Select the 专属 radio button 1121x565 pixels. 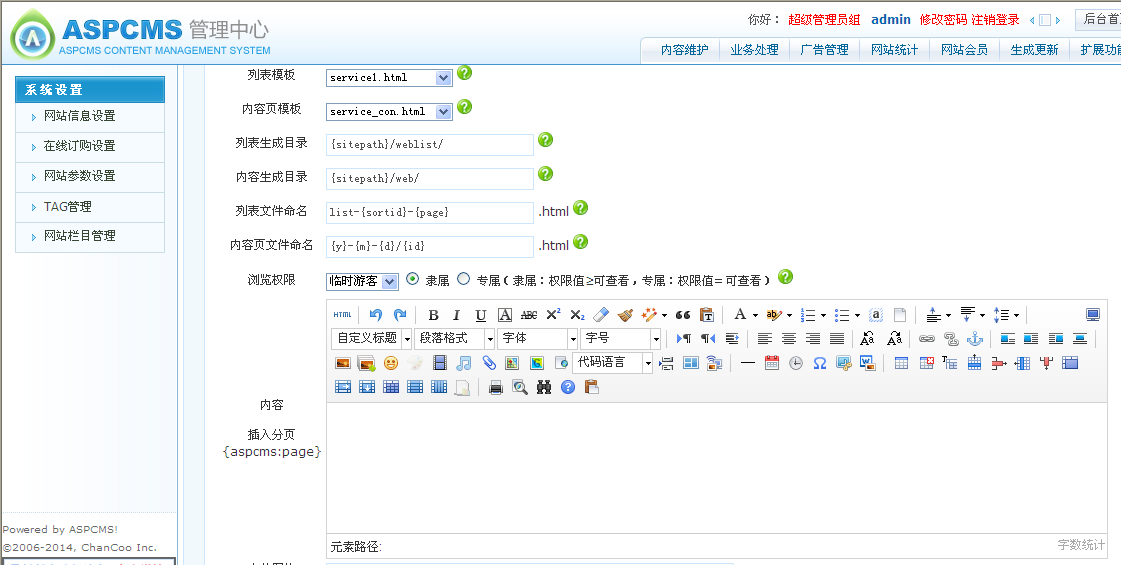click(x=463, y=280)
